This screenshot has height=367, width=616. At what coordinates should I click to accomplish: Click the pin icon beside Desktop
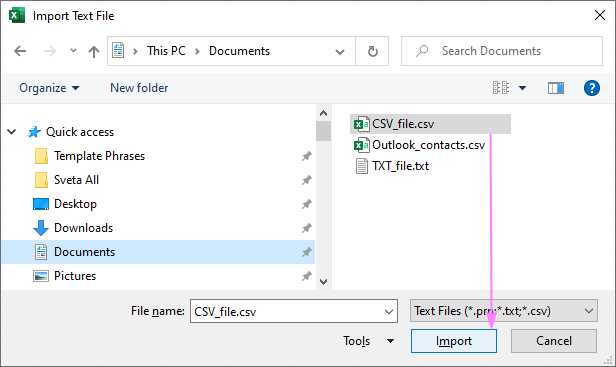[x=306, y=204]
